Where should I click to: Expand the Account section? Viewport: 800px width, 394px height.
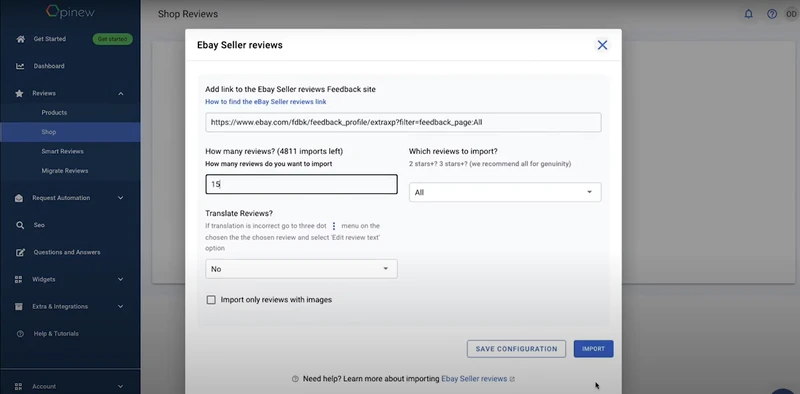[x=121, y=386]
